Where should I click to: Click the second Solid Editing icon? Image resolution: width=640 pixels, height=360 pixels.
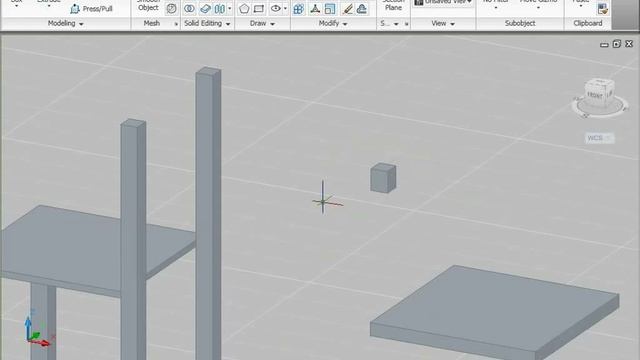tap(205, 9)
